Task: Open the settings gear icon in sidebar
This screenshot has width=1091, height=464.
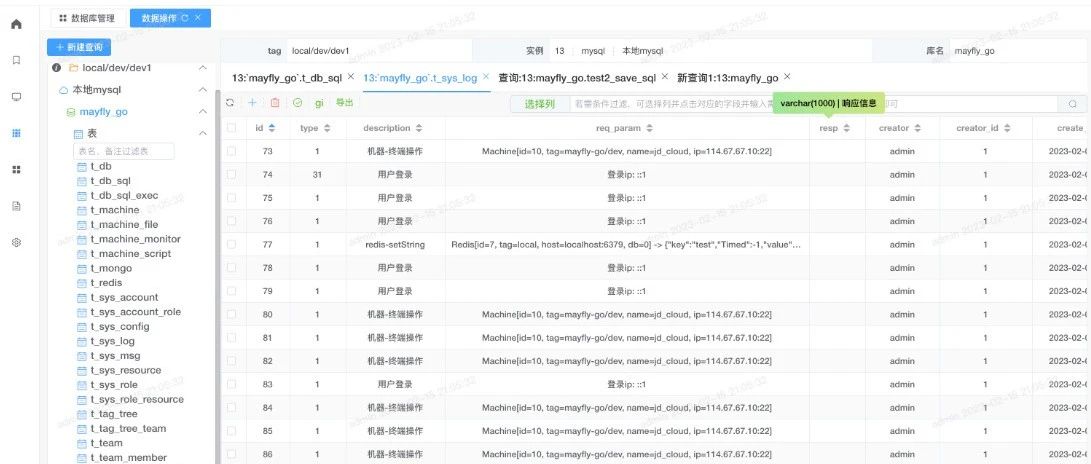Action: 17,242
